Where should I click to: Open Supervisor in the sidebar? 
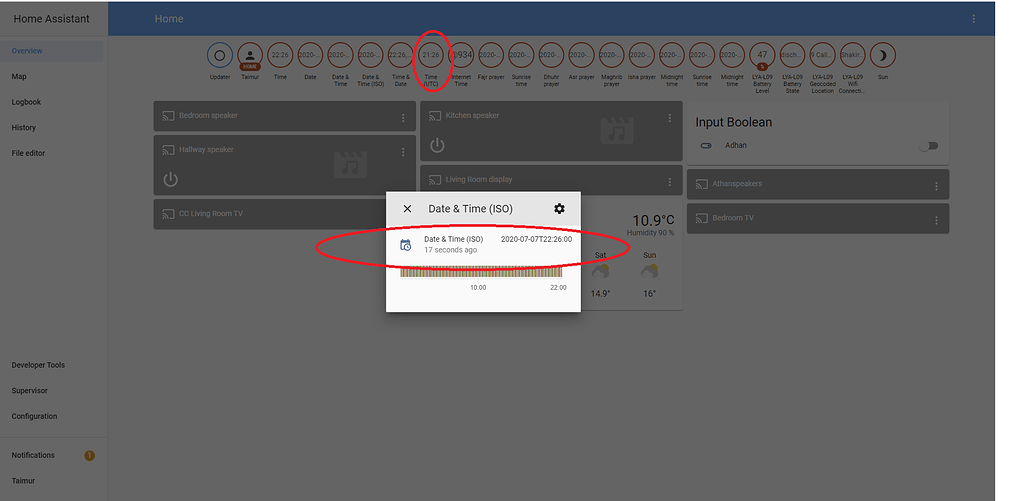[52, 391]
